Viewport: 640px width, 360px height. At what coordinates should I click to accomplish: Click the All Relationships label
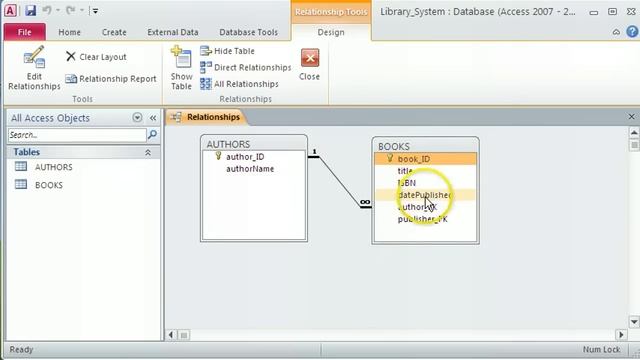click(x=246, y=84)
